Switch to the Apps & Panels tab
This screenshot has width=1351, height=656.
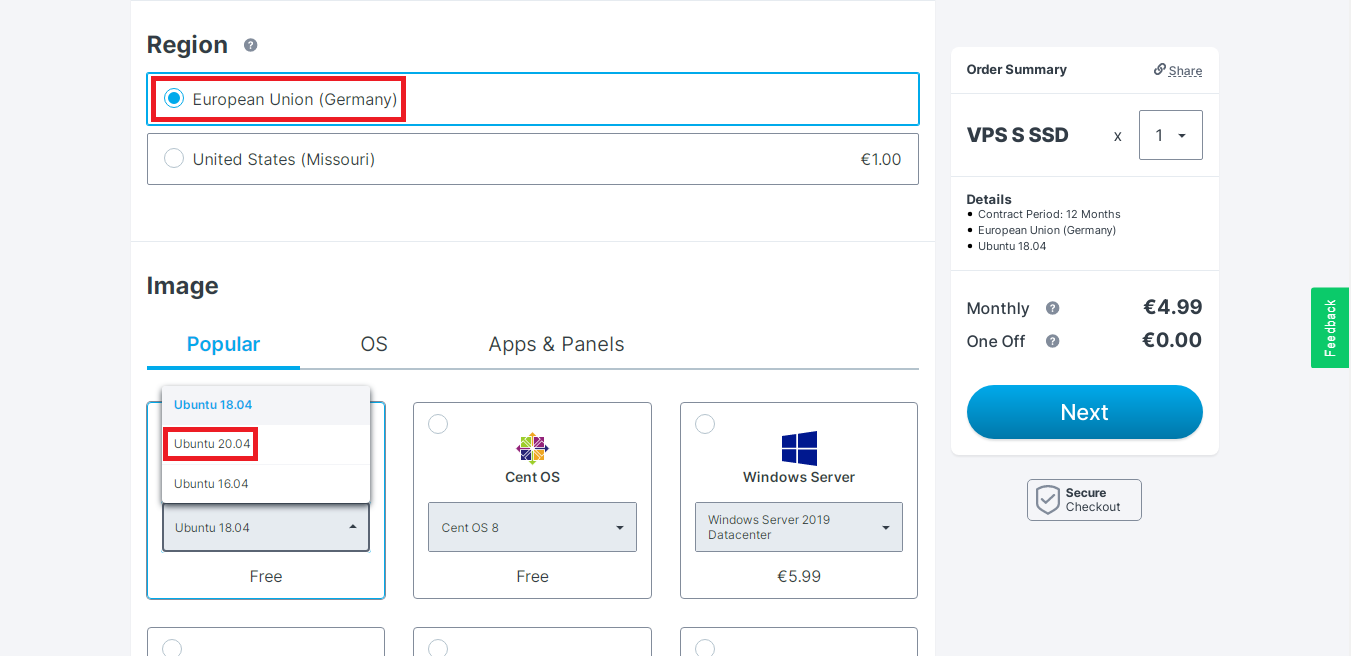(556, 344)
